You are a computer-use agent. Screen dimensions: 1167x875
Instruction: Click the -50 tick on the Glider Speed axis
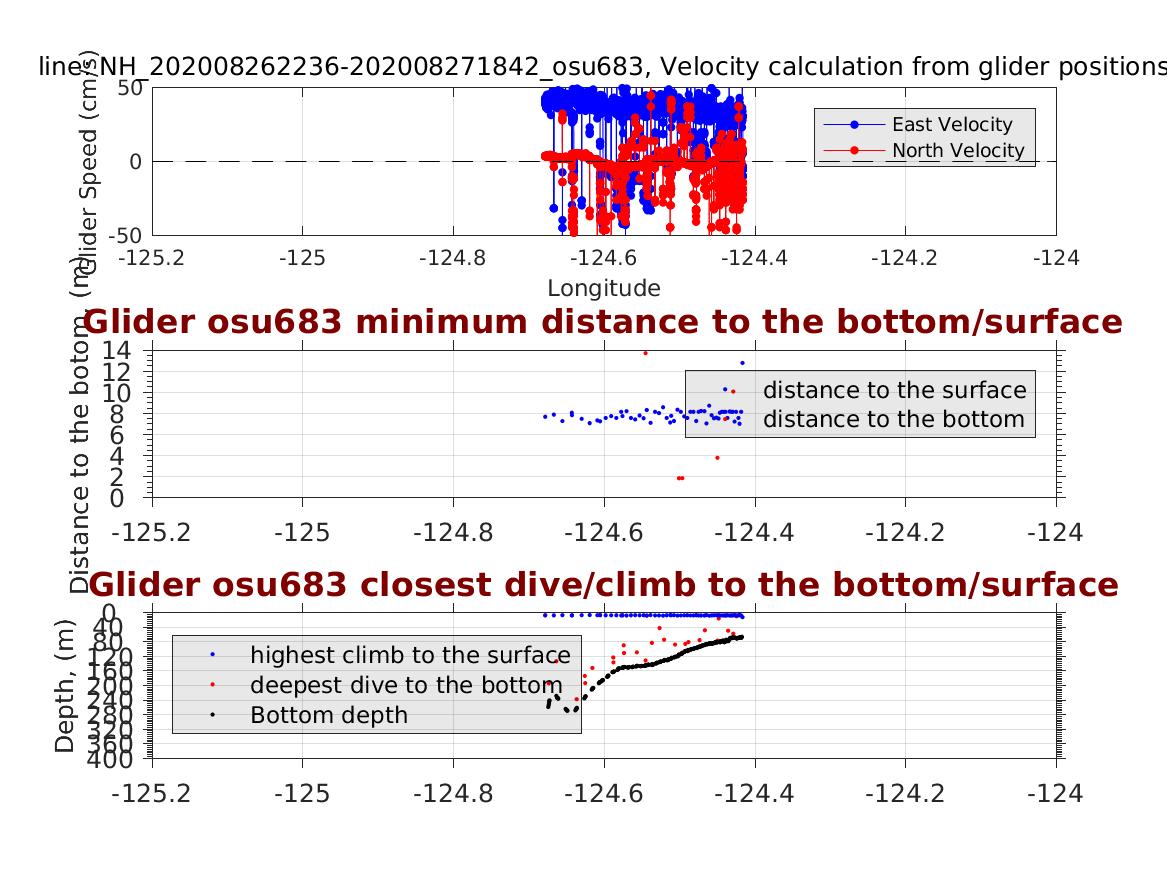point(125,235)
